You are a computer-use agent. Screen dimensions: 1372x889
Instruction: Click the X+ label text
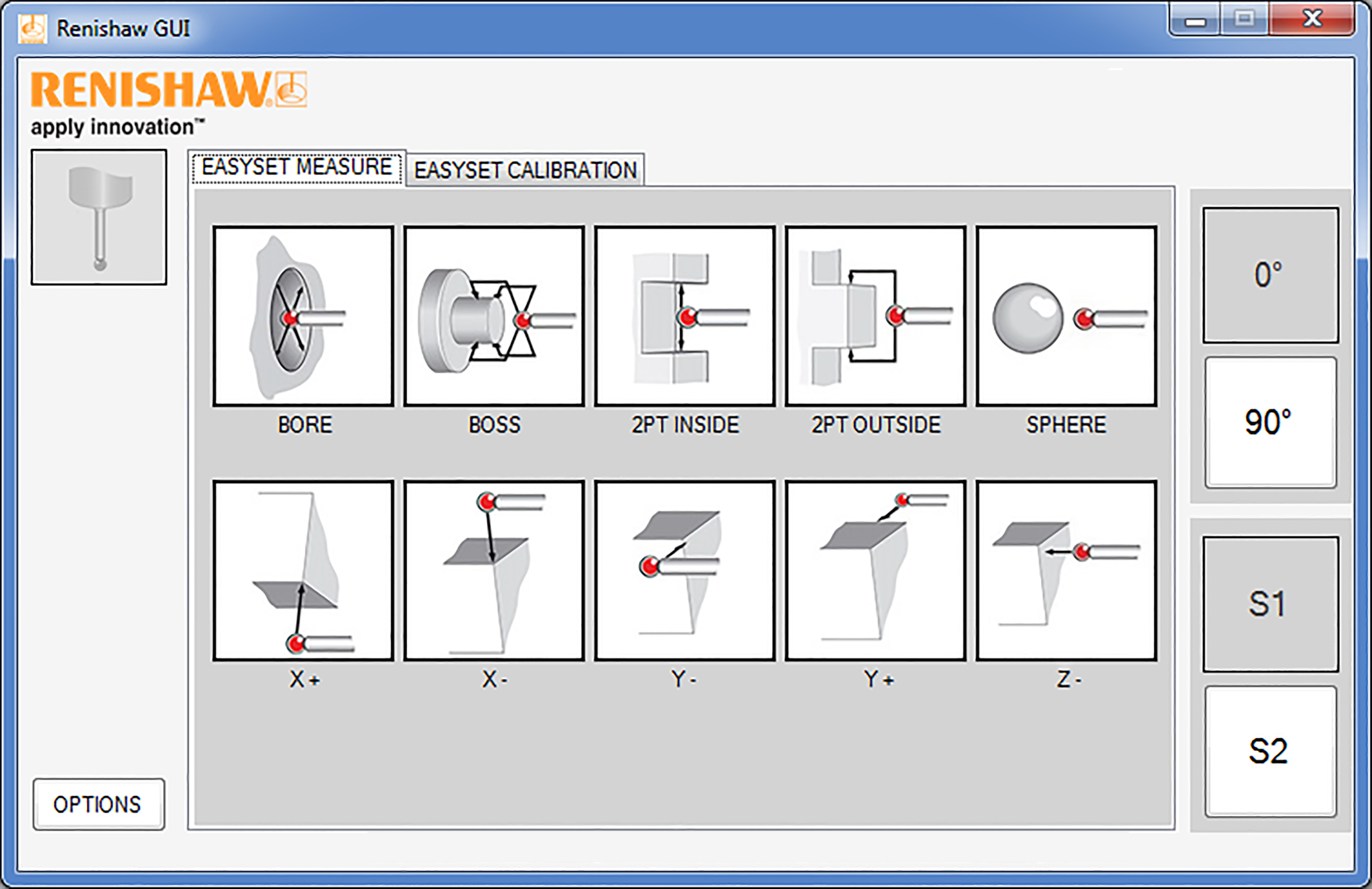coord(305,680)
